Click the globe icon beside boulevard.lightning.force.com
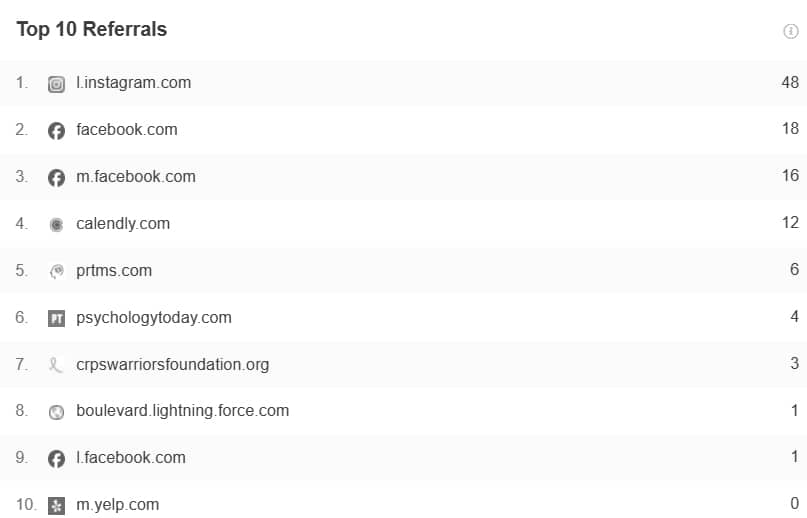 pyautogui.click(x=56, y=411)
